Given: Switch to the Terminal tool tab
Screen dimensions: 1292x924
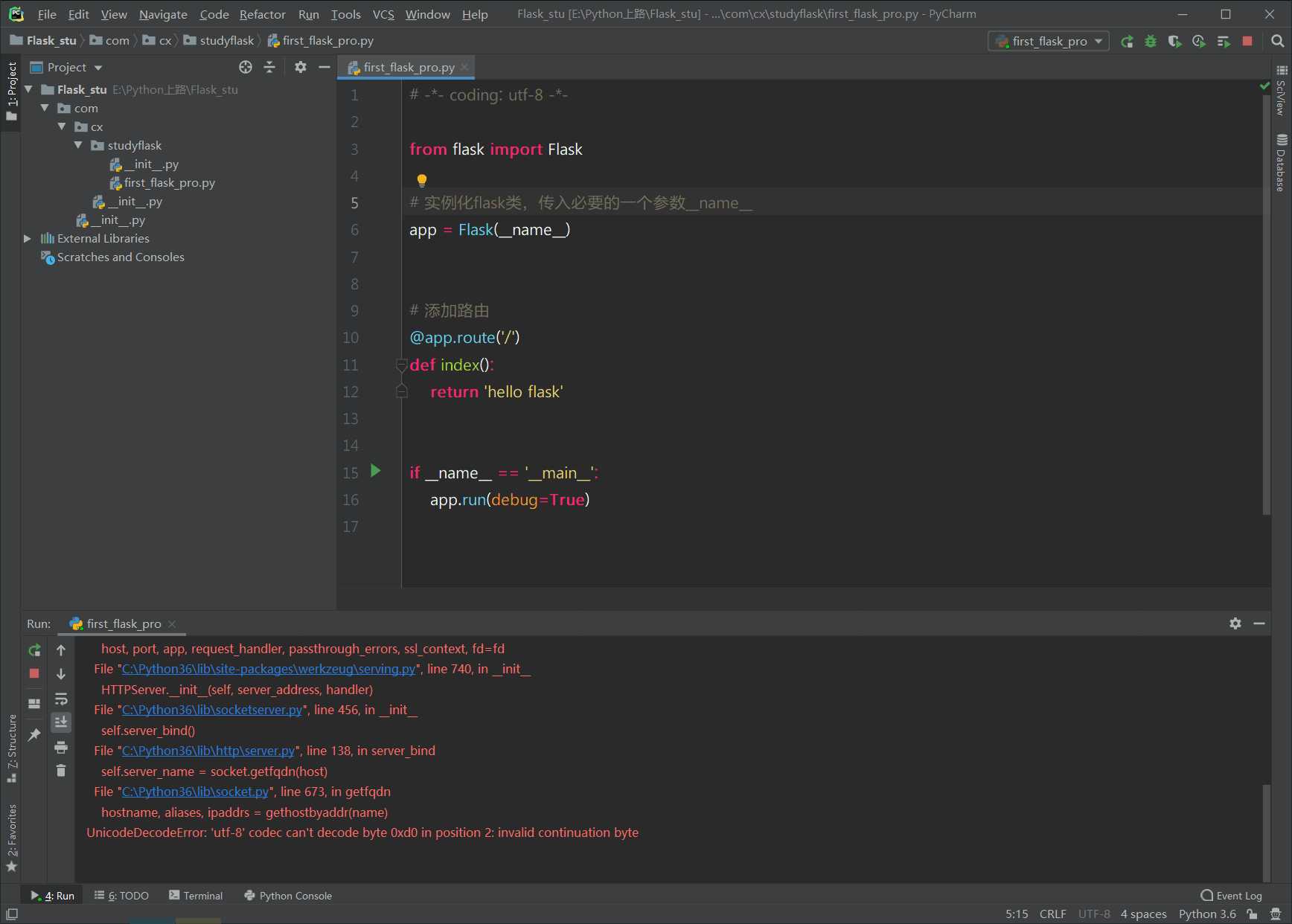Looking at the screenshot, I should point(196,896).
